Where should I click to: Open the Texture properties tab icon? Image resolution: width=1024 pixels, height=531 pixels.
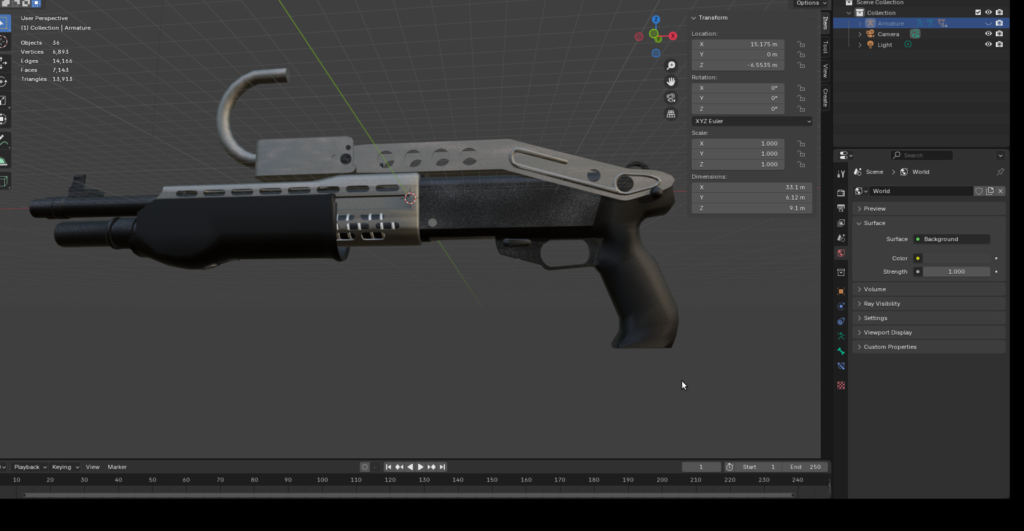point(841,385)
